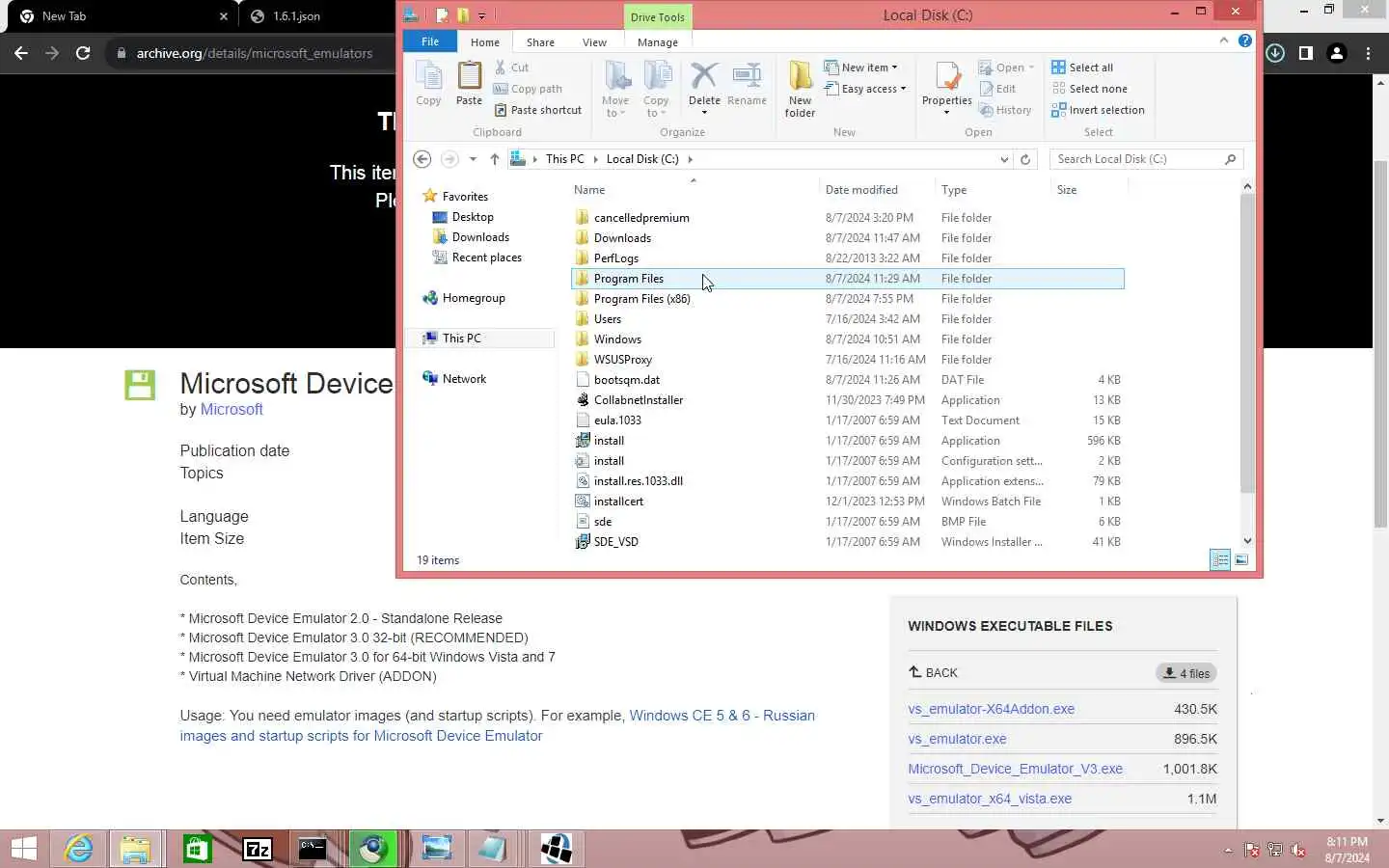Reload the browser page
The image size is (1389, 868).
[x=83, y=53]
